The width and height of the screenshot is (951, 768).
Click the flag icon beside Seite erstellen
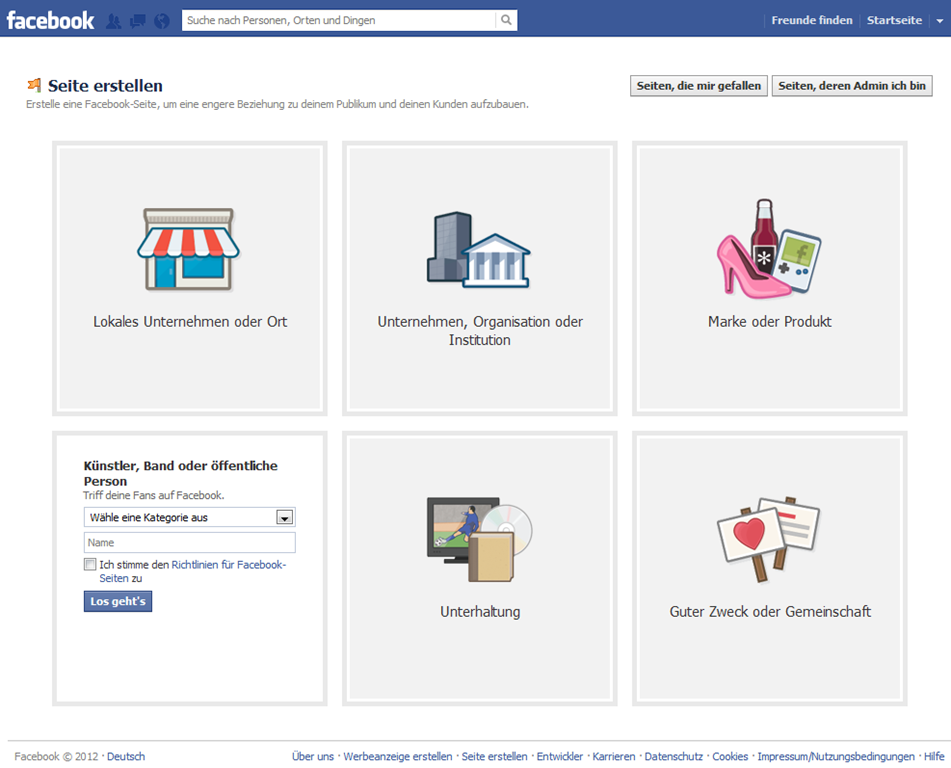click(x=35, y=85)
